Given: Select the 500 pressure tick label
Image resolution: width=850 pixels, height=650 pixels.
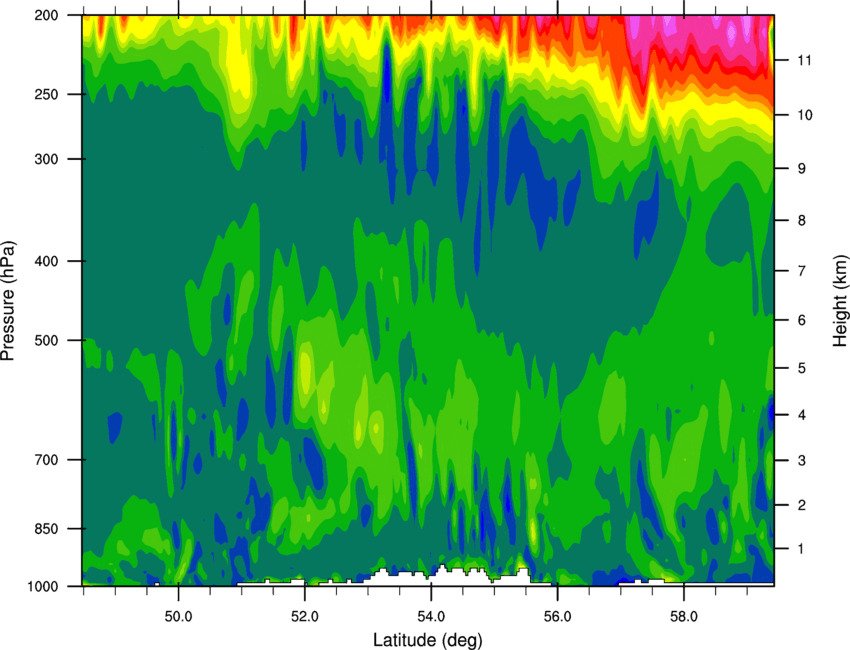Looking at the screenshot, I should (46, 340).
